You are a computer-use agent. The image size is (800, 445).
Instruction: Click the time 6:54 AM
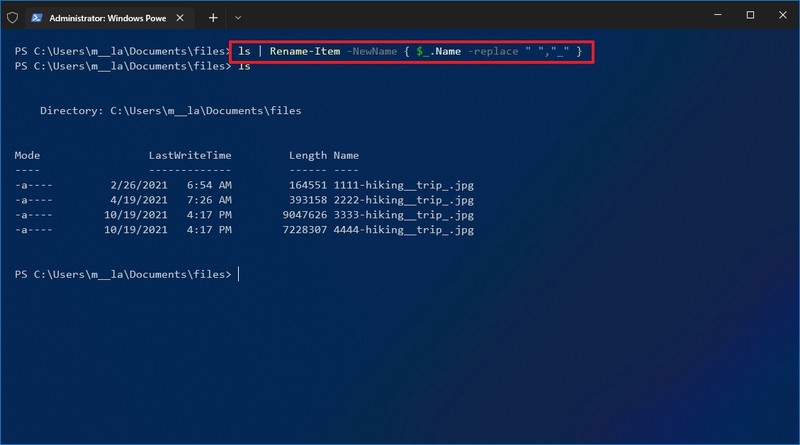click(209, 185)
